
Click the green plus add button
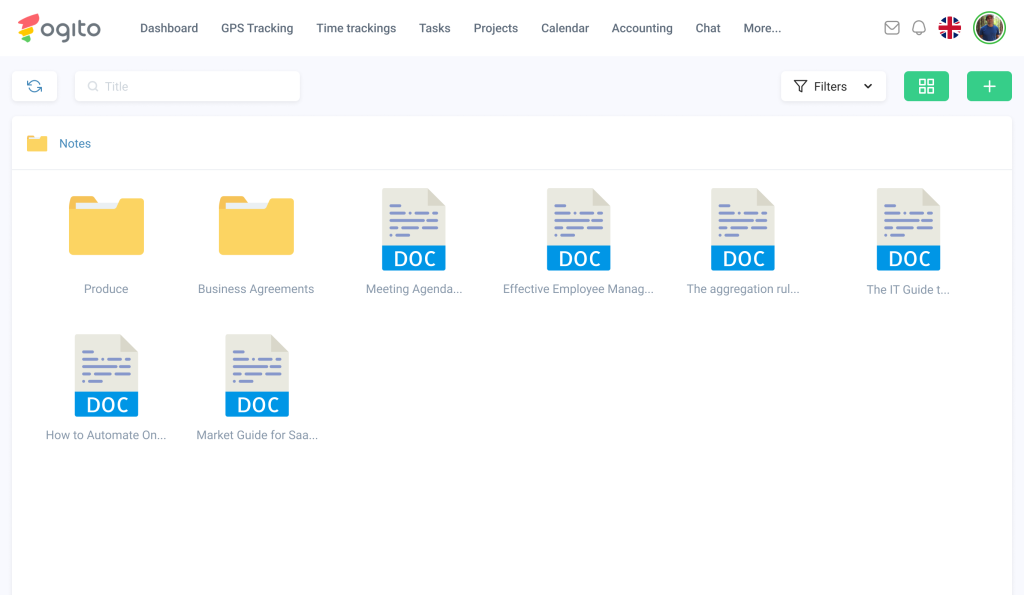pyautogui.click(x=989, y=86)
